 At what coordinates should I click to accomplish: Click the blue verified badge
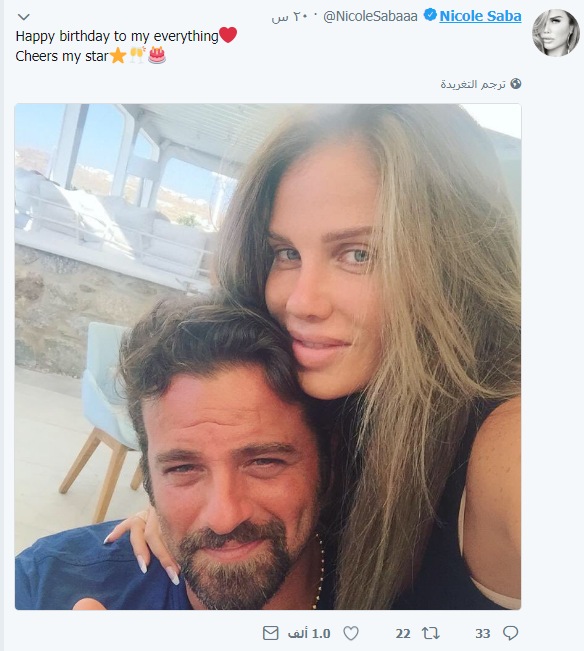(x=430, y=15)
